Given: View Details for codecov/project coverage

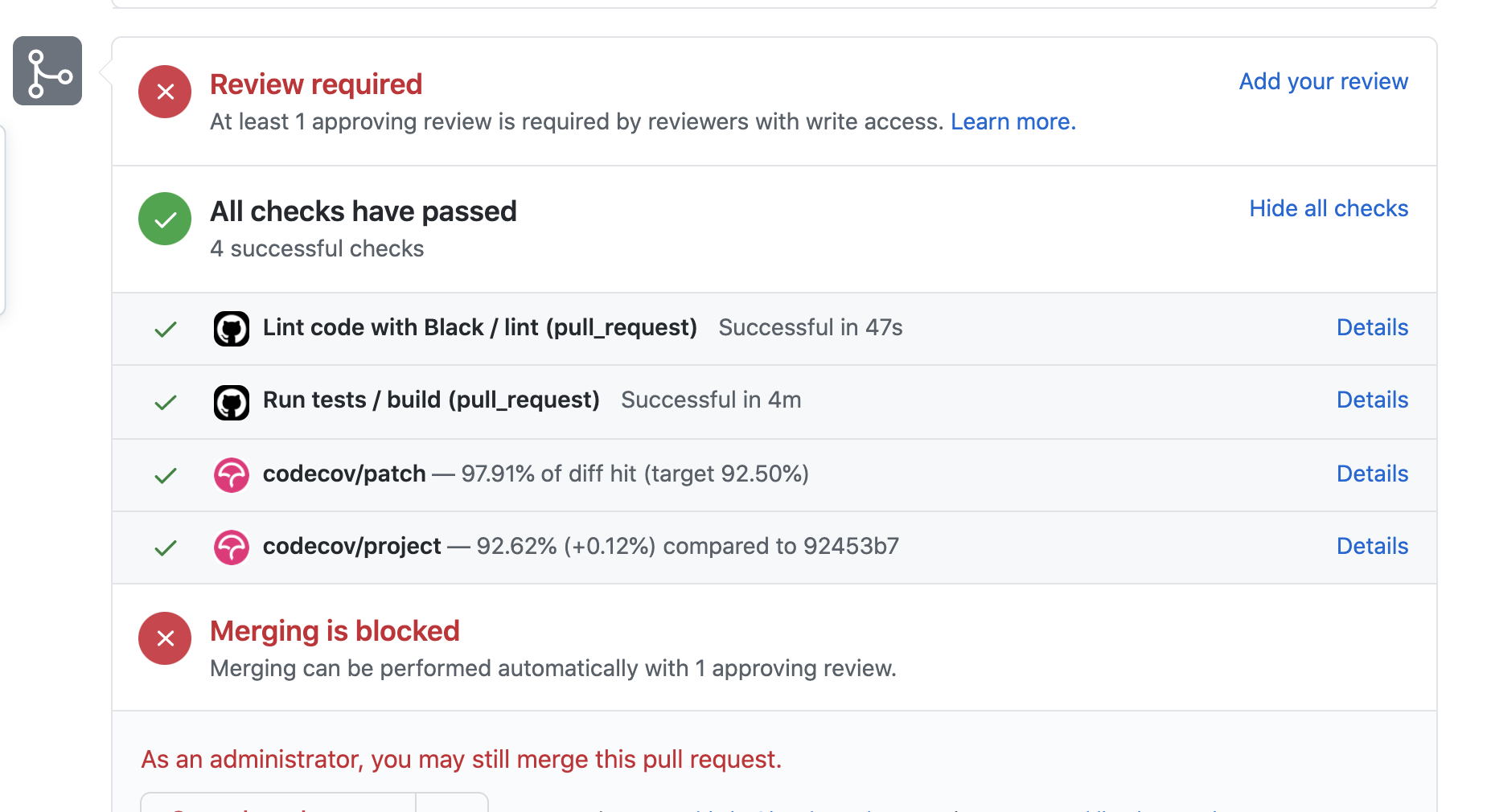Looking at the screenshot, I should [x=1372, y=546].
